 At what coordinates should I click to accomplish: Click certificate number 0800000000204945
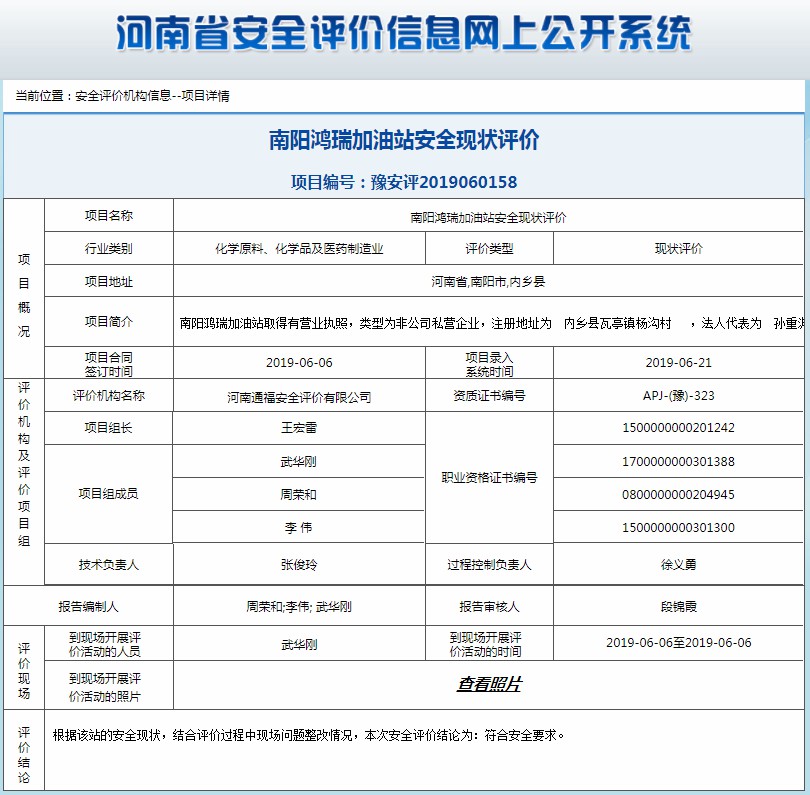[678, 495]
